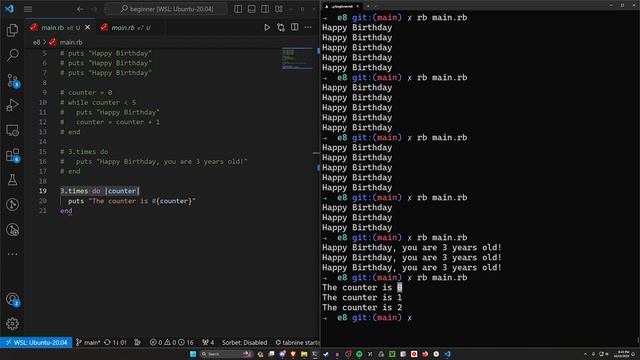Image resolution: width=640 pixels, height=360 pixels.
Task: Synchronize changes in status bar
Action: [x=116, y=342]
